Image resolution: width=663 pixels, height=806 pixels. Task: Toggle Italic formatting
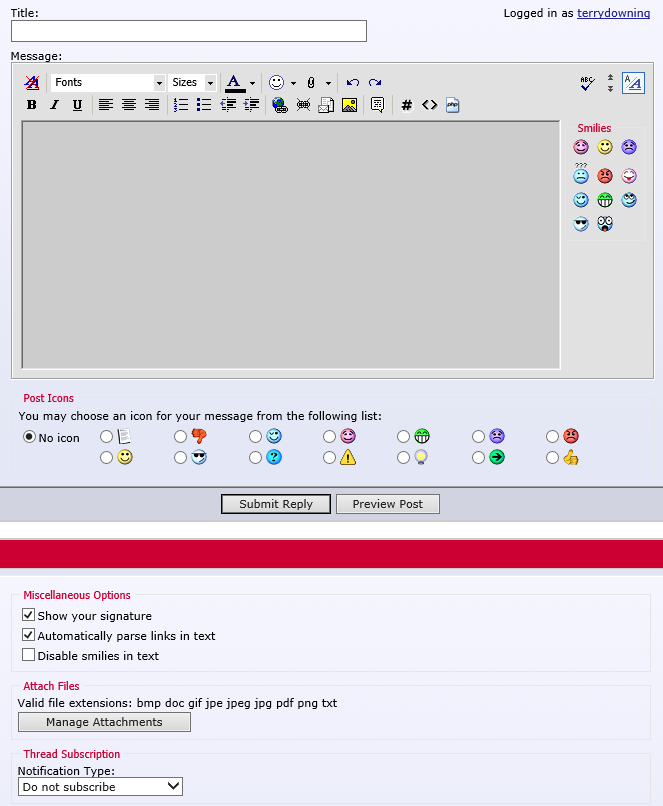[x=54, y=105]
